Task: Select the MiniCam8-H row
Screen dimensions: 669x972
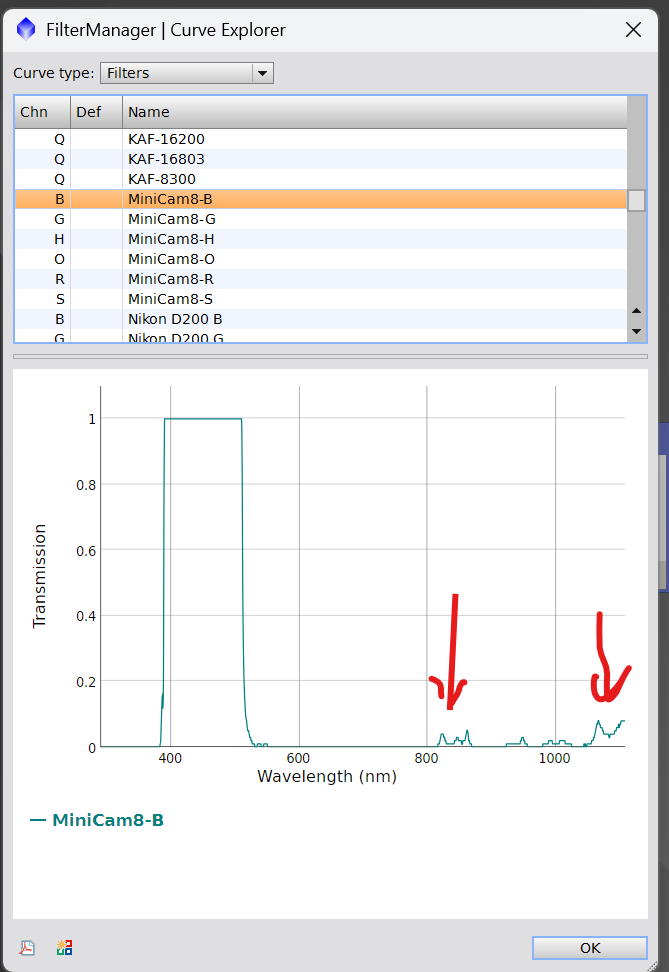Action: (x=321, y=239)
